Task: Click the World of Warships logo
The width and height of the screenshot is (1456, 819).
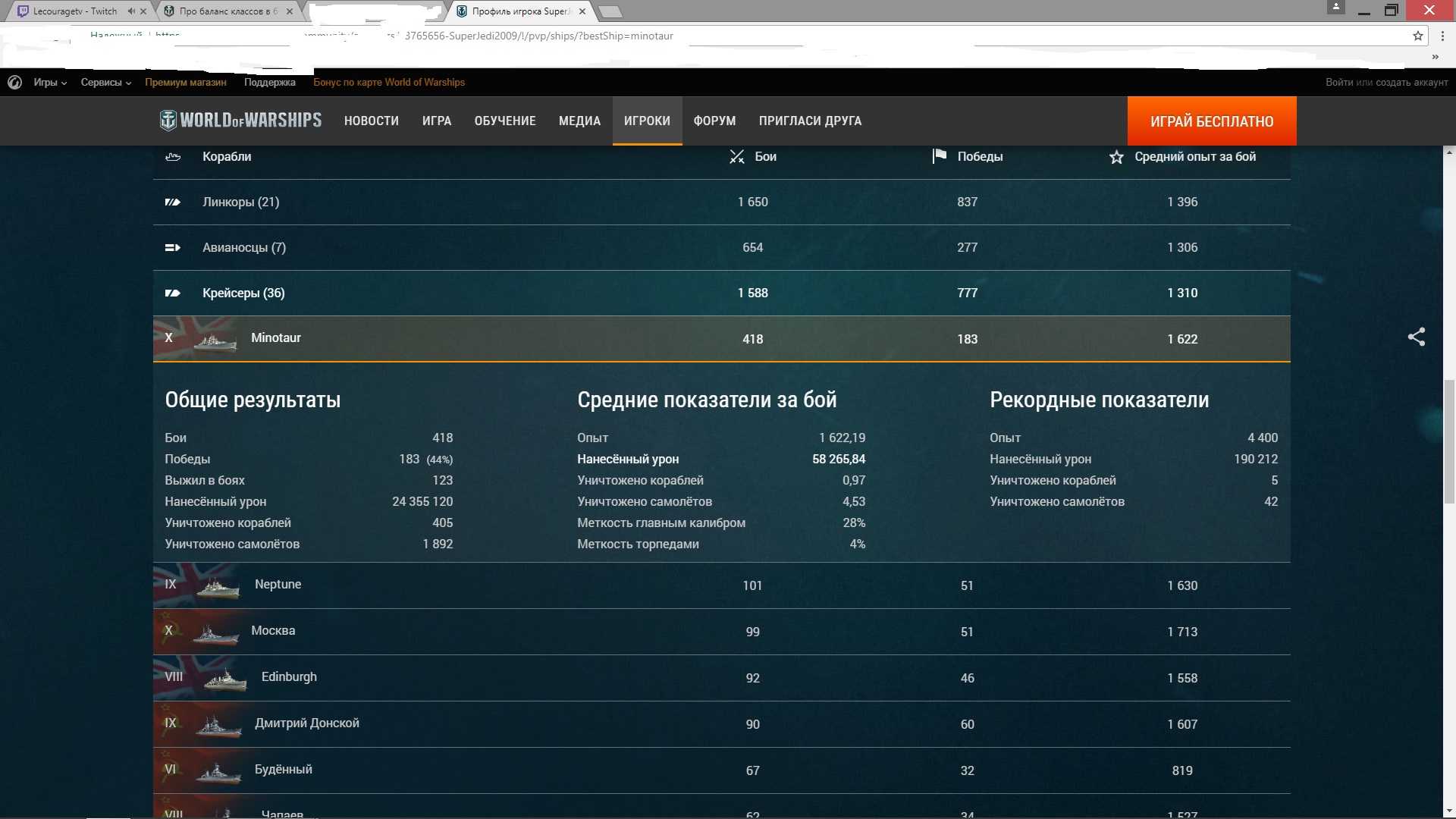Action: coord(240,121)
